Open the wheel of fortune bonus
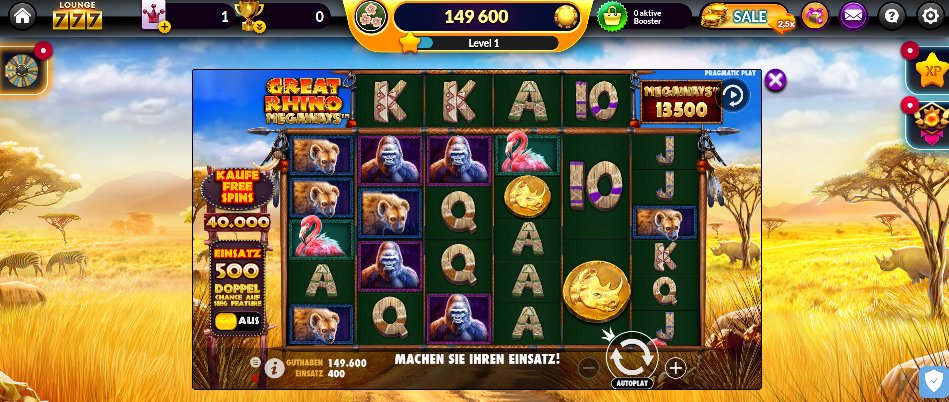This screenshot has width=949, height=402. pyautogui.click(x=22, y=70)
